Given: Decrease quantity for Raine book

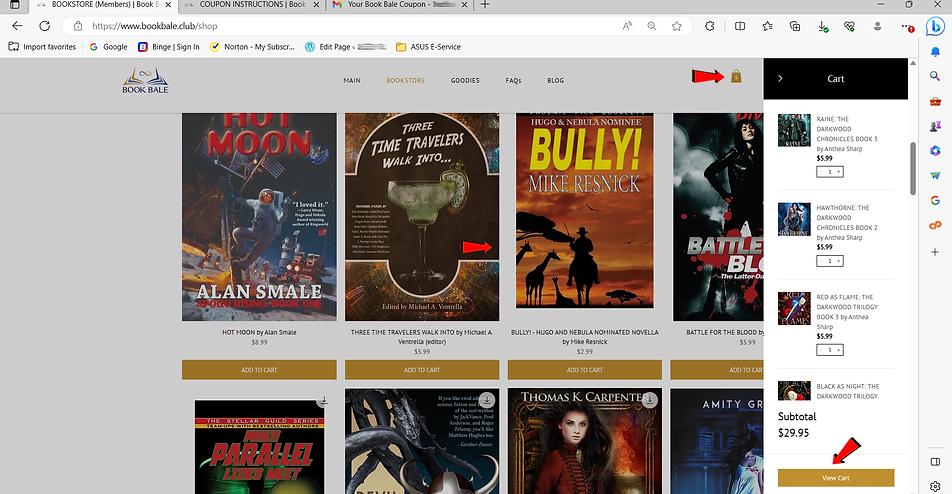Looking at the screenshot, I should [821, 172].
